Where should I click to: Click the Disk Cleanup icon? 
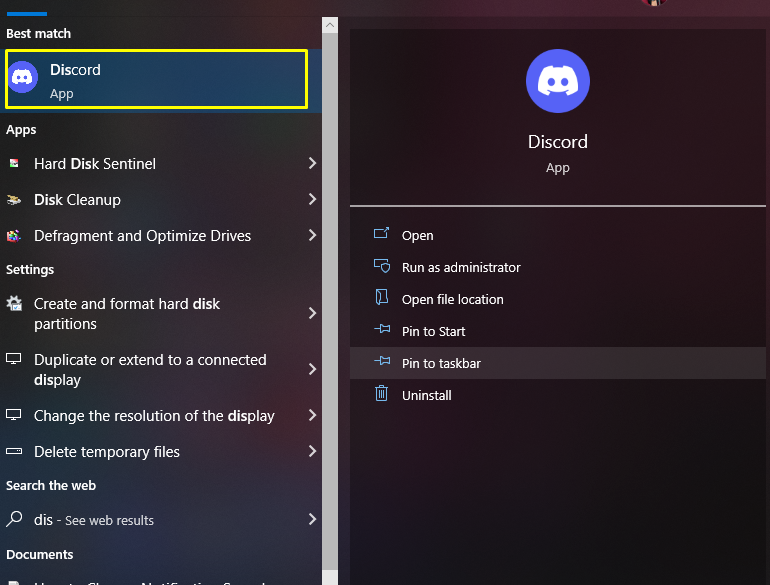coord(14,199)
